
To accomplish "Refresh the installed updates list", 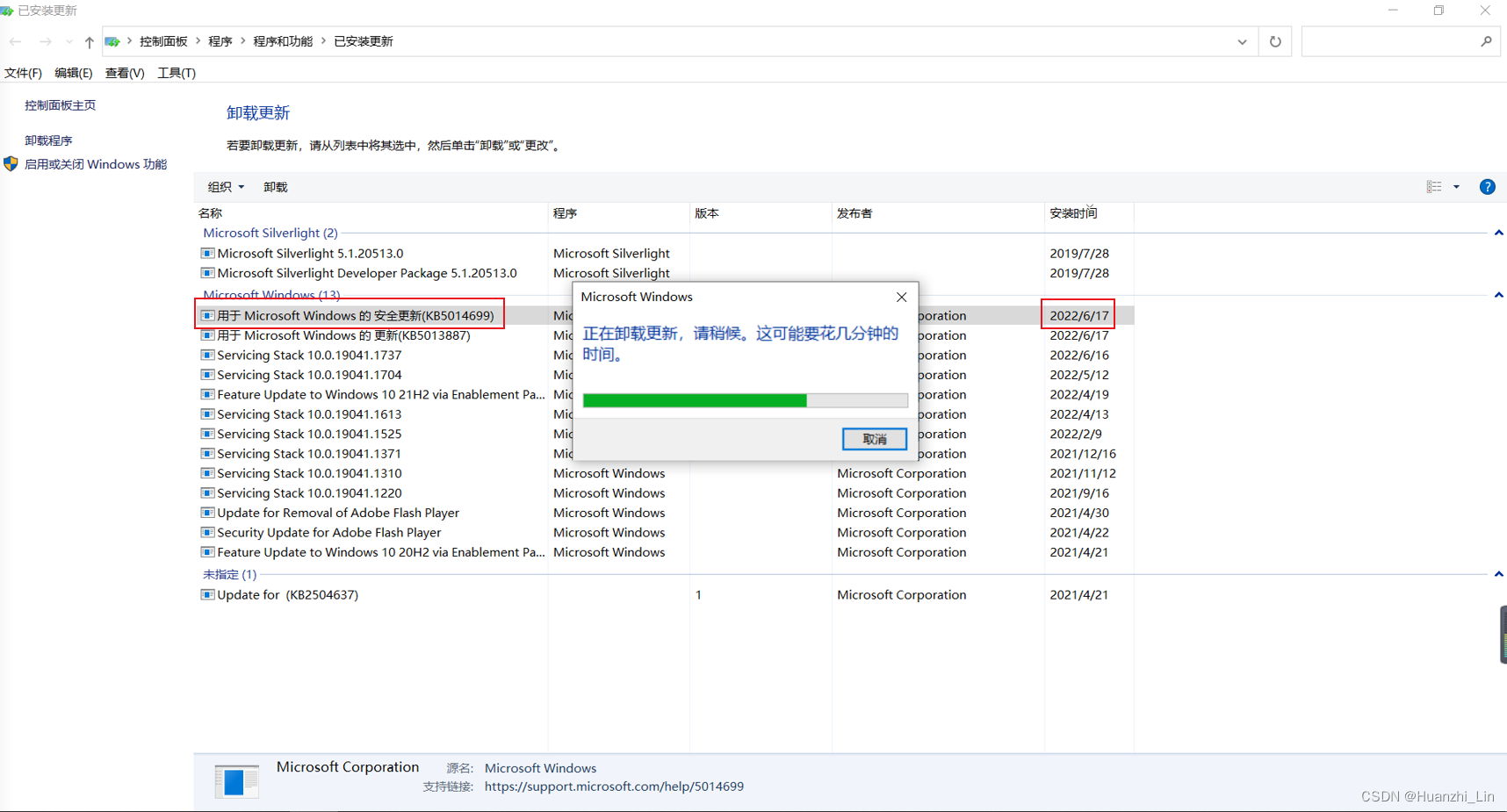I will point(1275,41).
